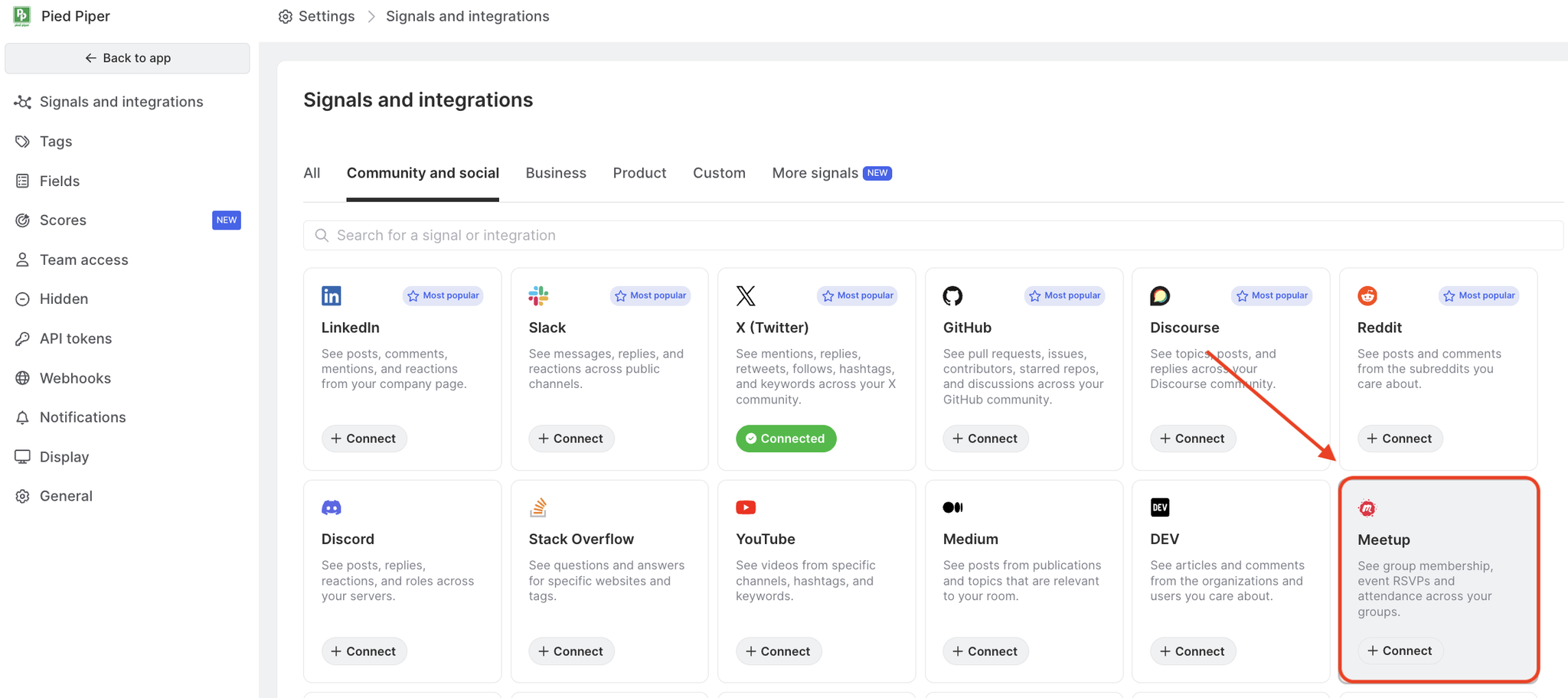Viewport: 1568px width, 698px height.
Task: Click the Pied Piper logo icon
Action: pos(22,16)
